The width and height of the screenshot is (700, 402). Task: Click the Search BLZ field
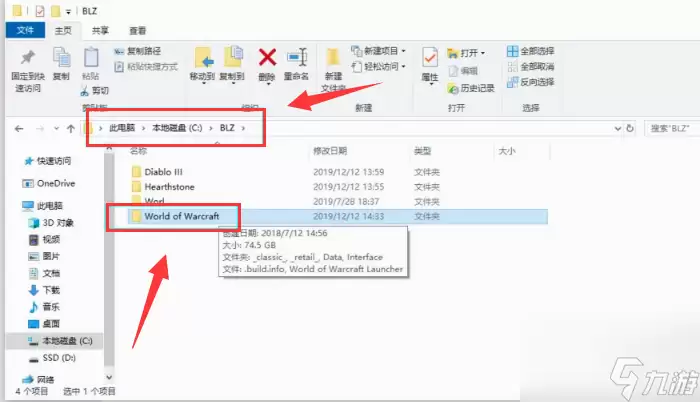pyautogui.click(x=672, y=129)
